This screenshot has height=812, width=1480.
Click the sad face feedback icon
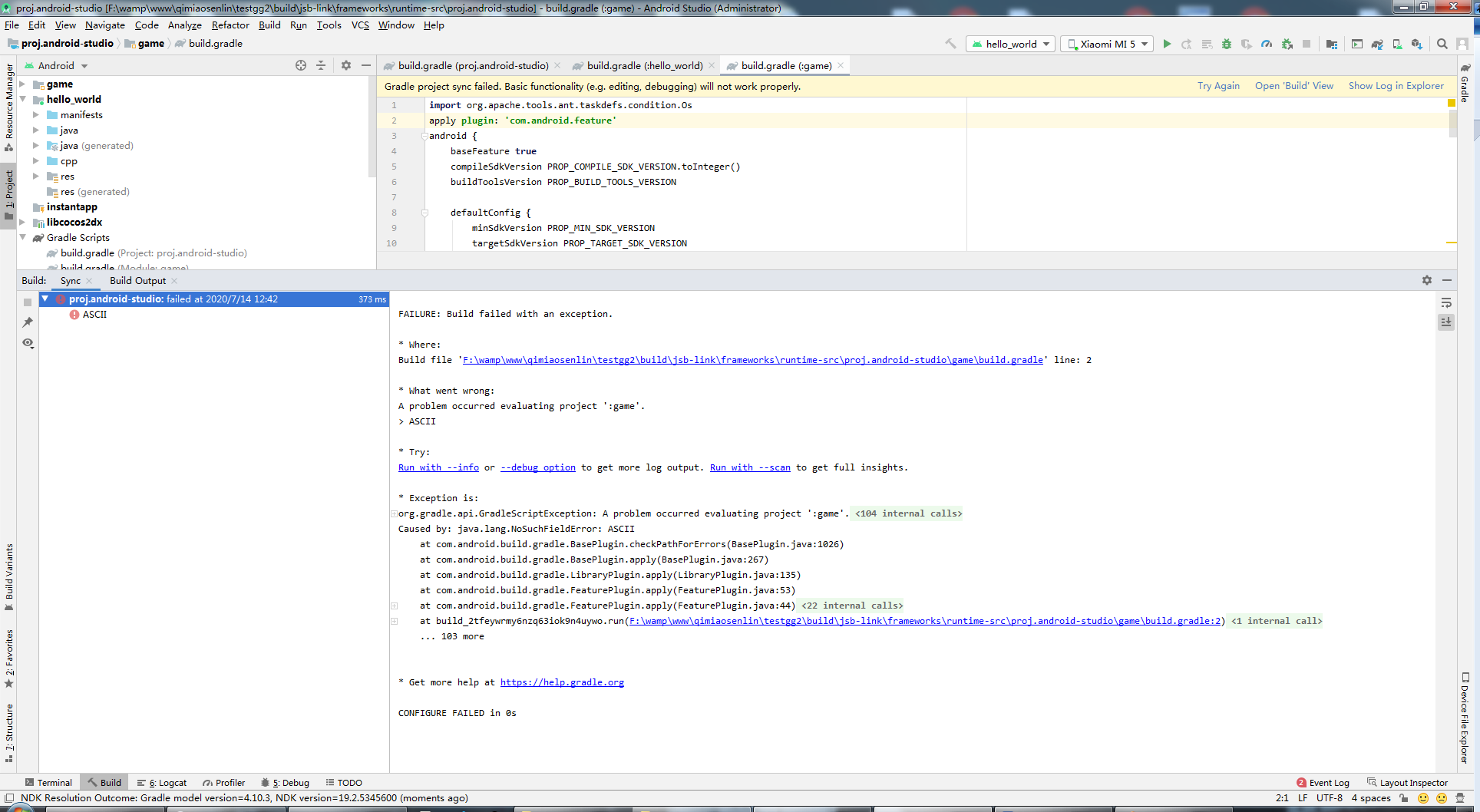coord(1442,798)
